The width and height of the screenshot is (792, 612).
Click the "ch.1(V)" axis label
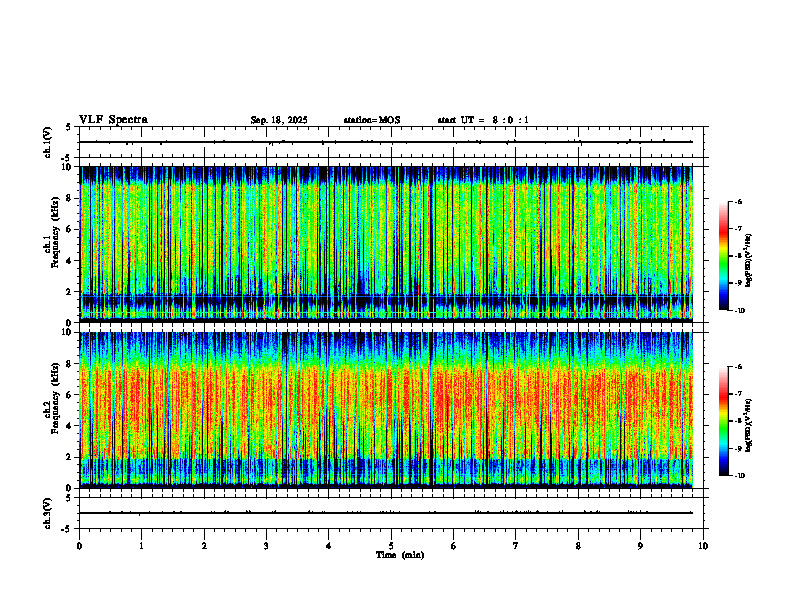click(x=47, y=142)
